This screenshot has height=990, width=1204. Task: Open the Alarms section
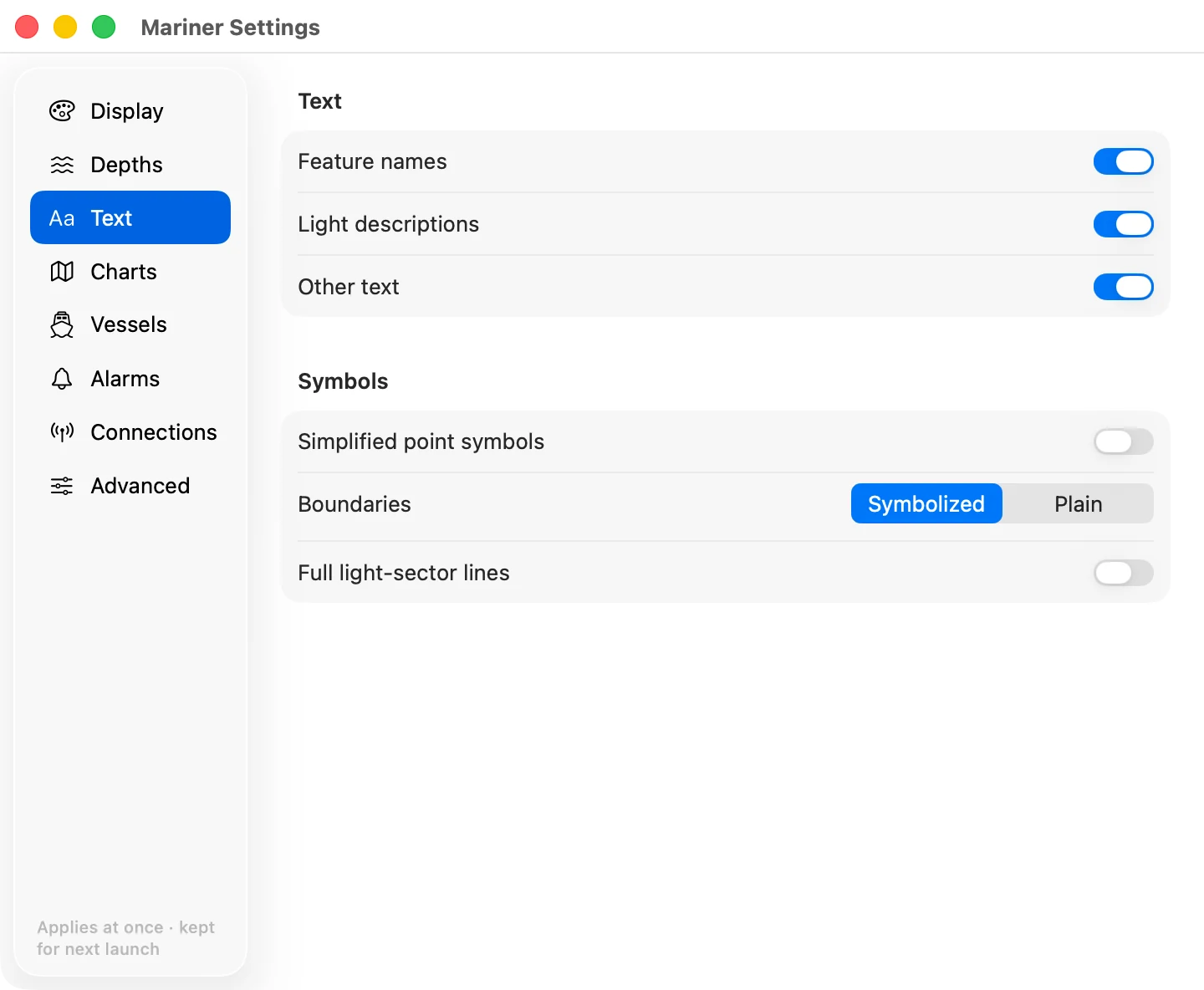(130, 379)
